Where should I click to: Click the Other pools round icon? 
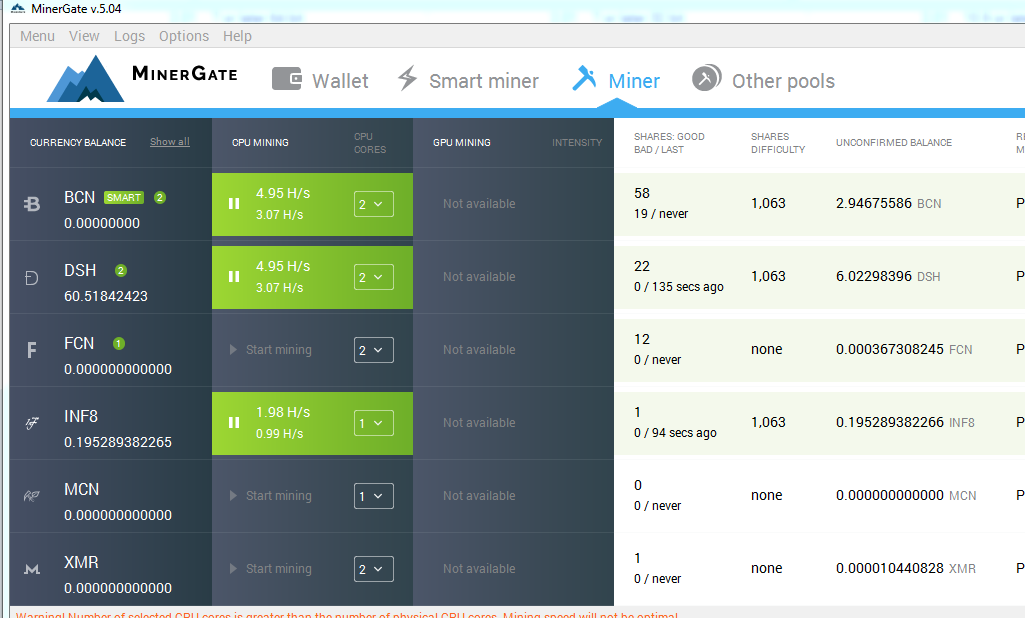coord(707,78)
